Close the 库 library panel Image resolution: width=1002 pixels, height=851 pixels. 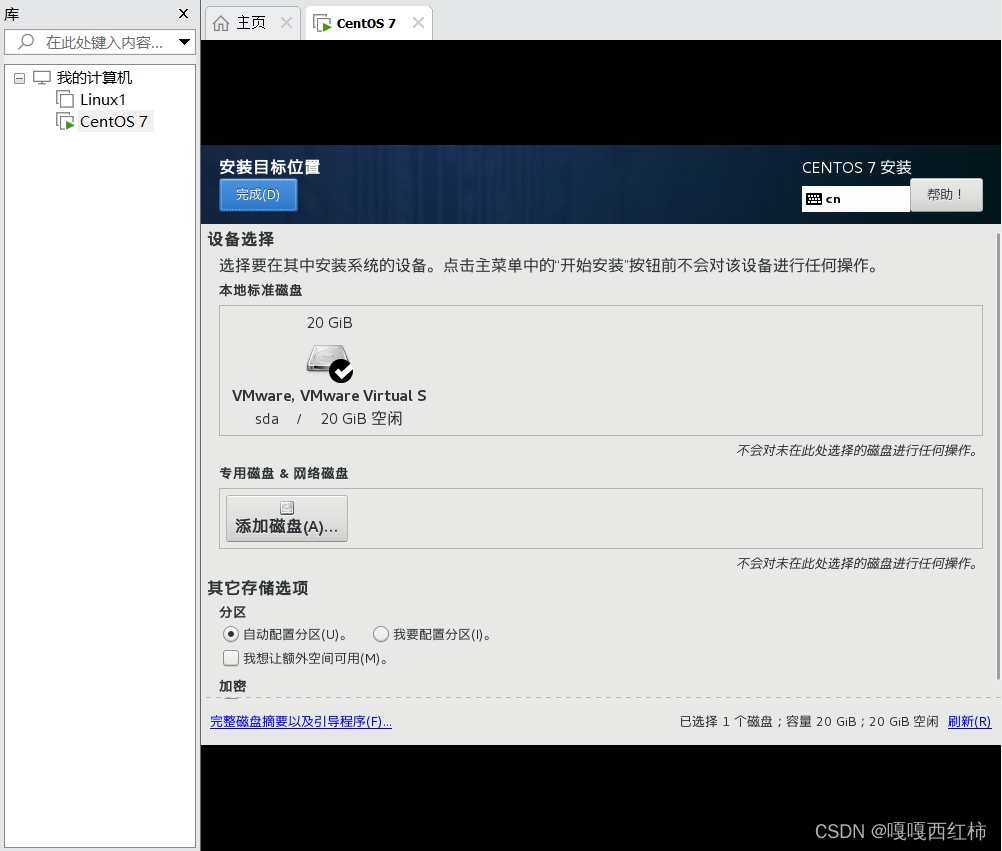pos(183,13)
